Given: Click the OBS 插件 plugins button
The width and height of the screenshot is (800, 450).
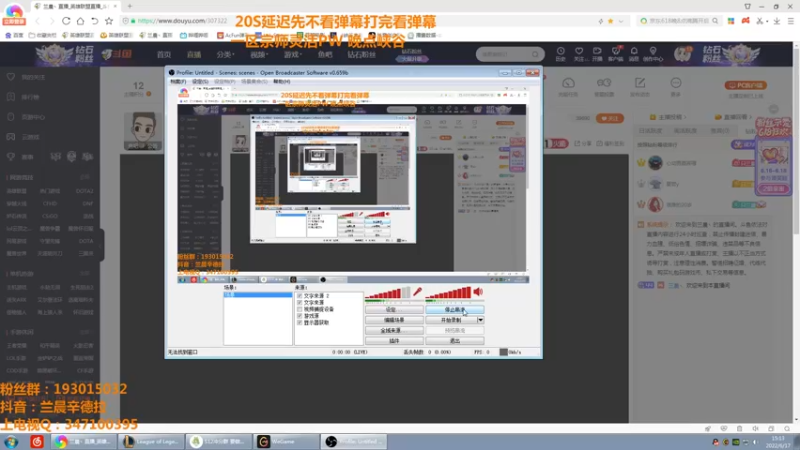Looking at the screenshot, I should pyautogui.click(x=394, y=340).
